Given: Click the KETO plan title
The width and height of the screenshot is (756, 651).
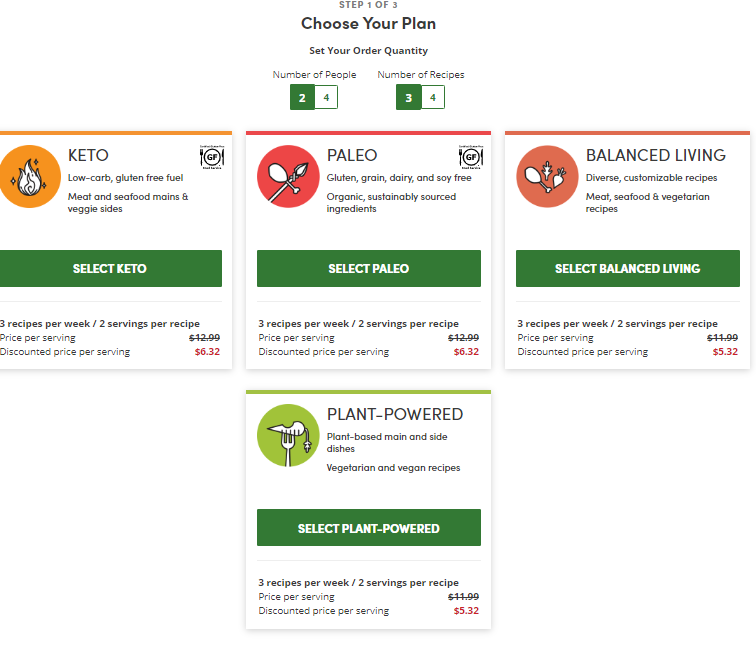Looking at the screenshot, I should click(88, 155).
